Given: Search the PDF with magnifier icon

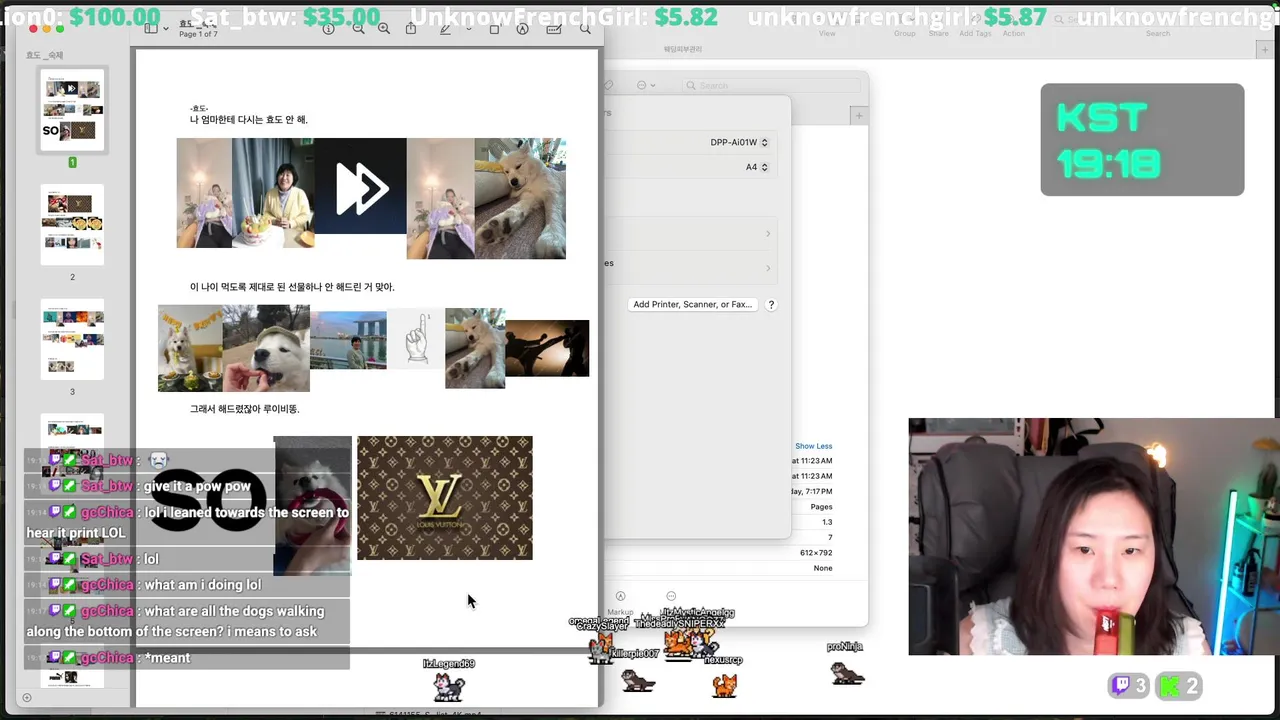Looking at the screenshot, I should [x=586, y=29].
